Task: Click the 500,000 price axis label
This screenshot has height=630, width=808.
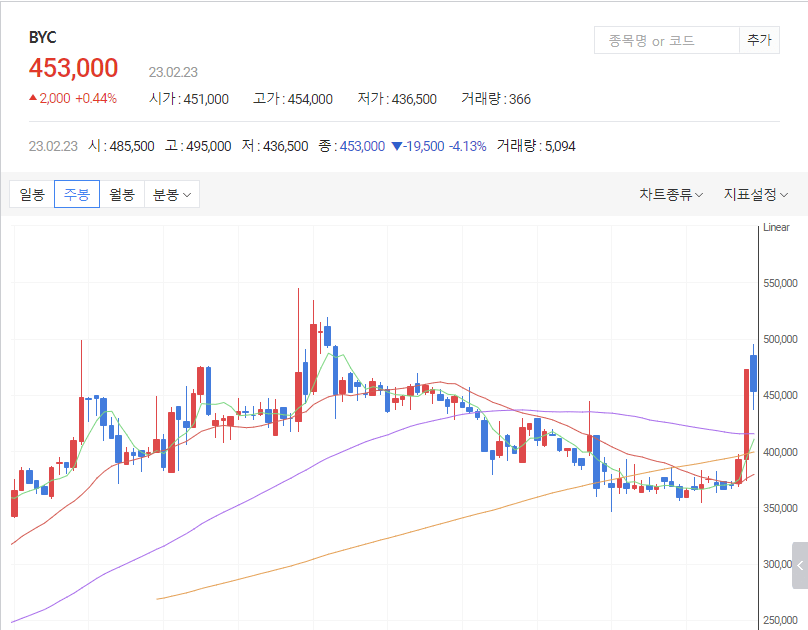Action: (x=780, y=339)
